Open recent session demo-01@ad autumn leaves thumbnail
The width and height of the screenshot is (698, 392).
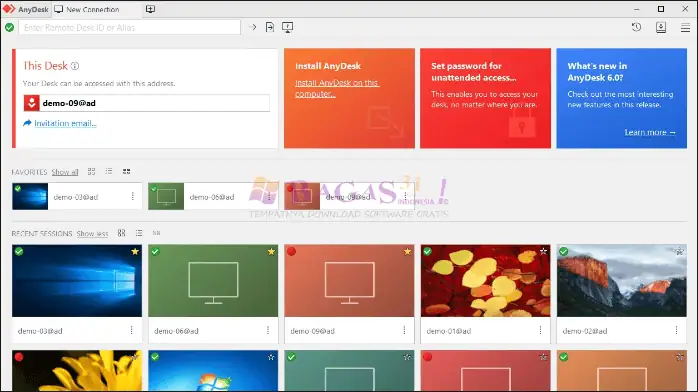486,281
